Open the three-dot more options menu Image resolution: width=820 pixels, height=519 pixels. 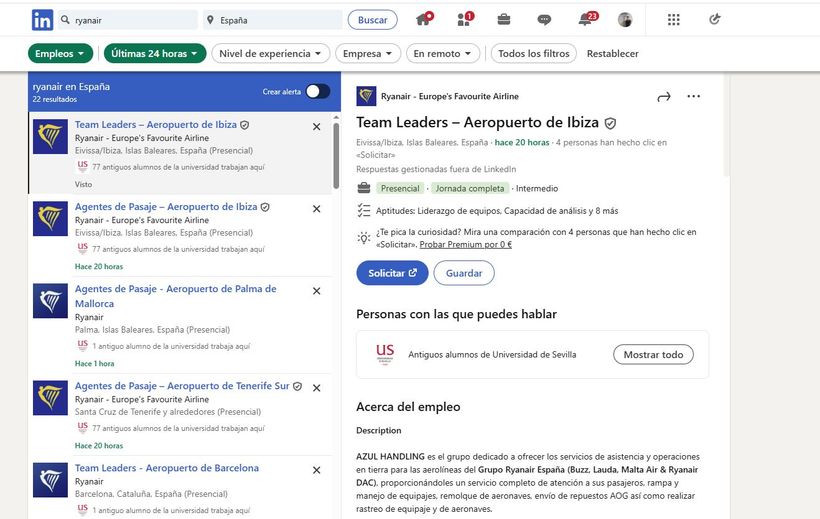point(693,96)
